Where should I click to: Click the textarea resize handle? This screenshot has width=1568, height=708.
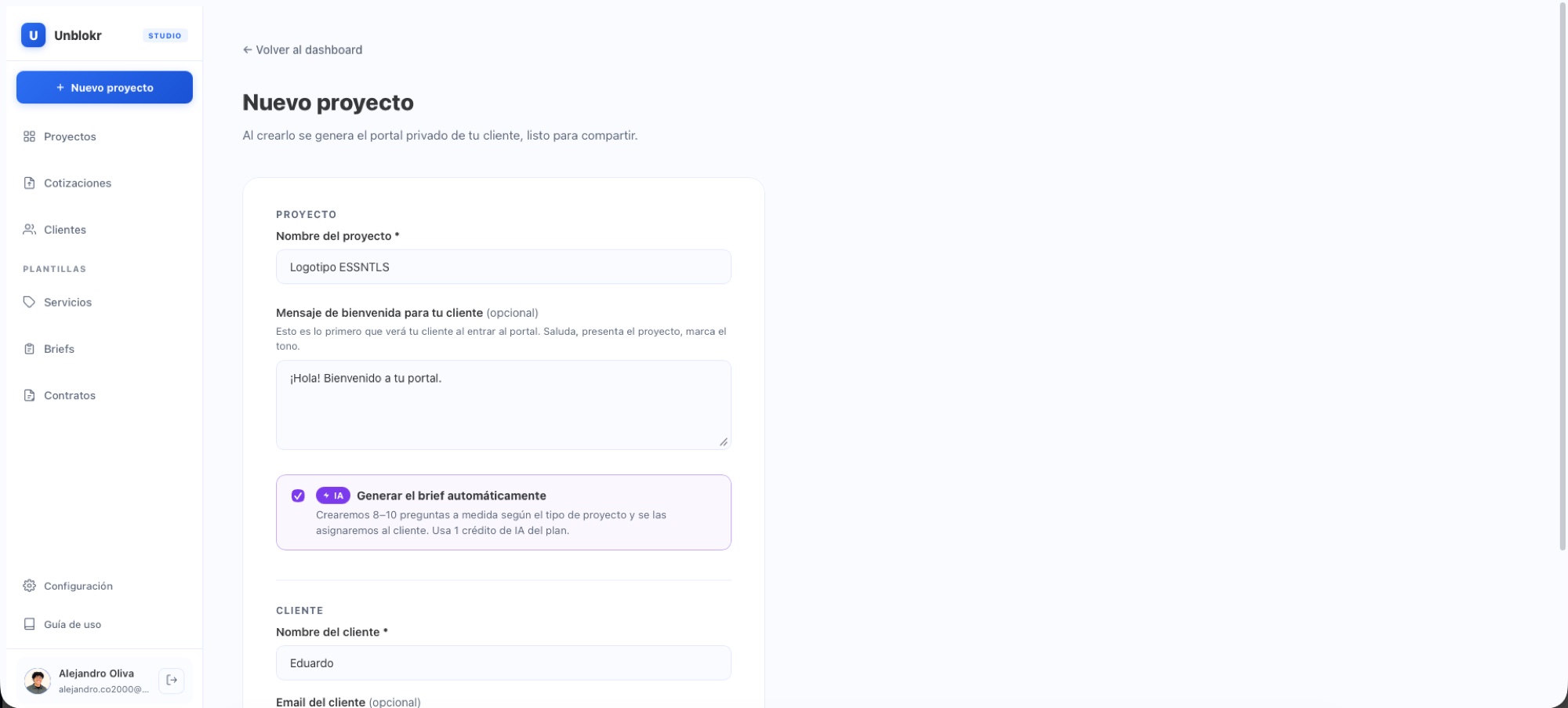(723, 442)
